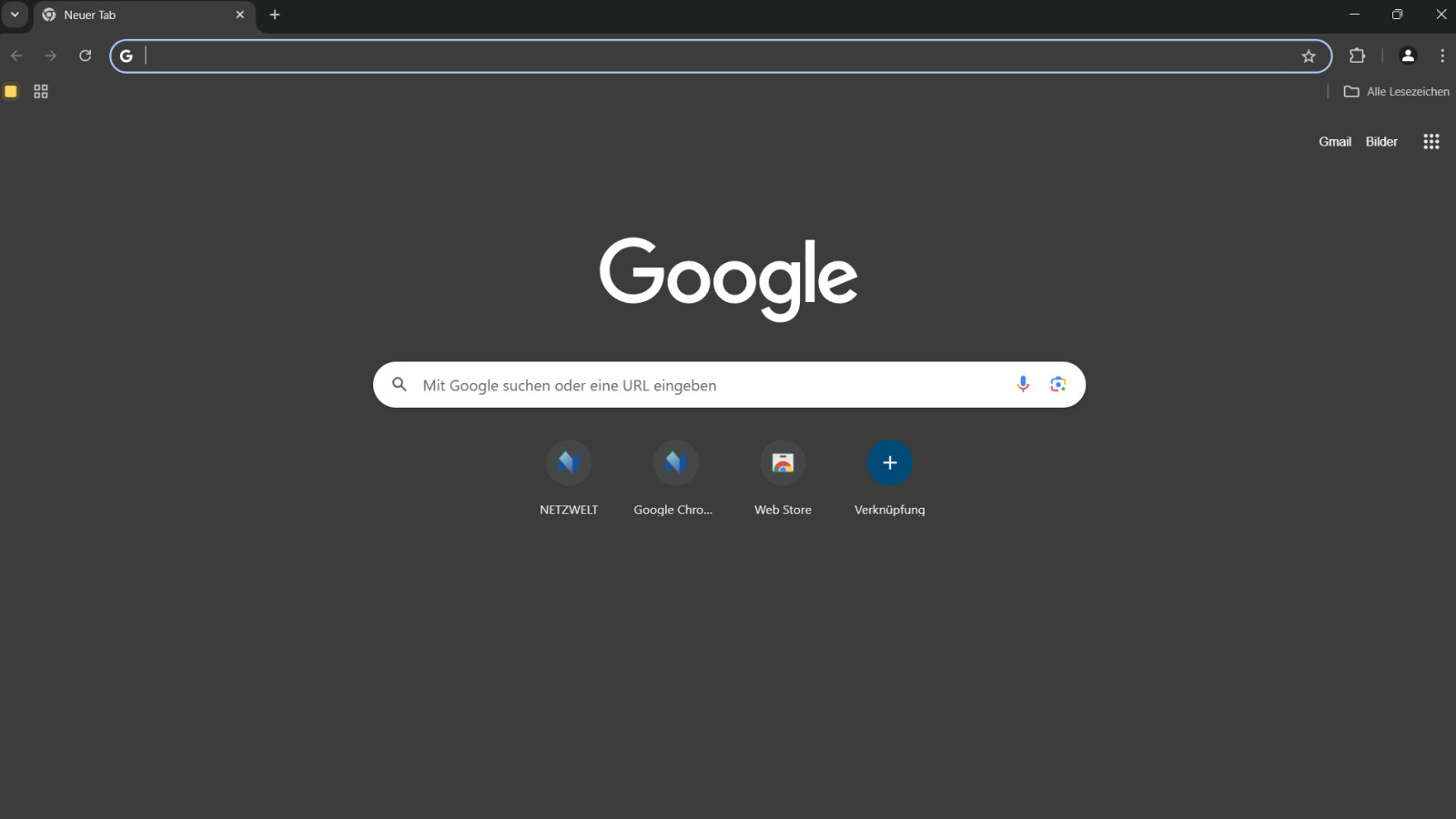Close the Neuer Tab tab

click(240, 15)
